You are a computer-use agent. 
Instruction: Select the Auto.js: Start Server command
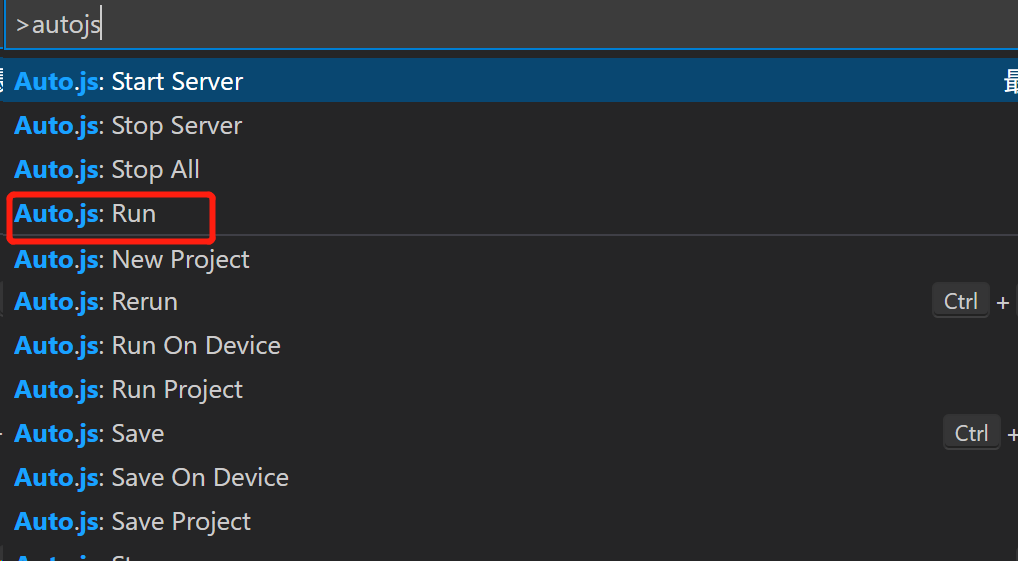point(509,81)
